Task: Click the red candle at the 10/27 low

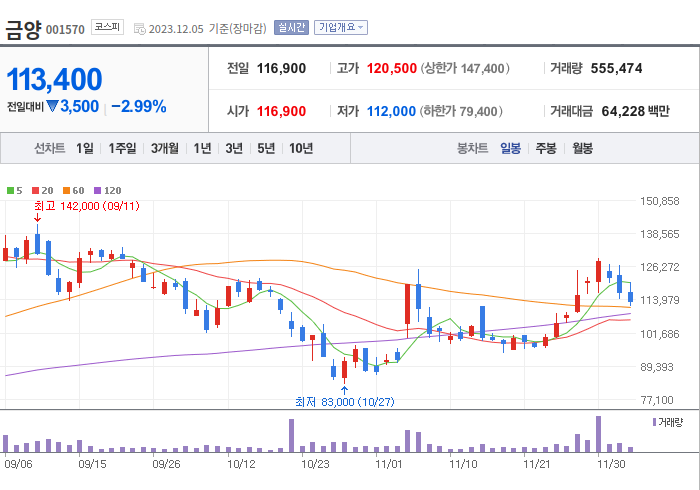Action: (x=344, y=370)
